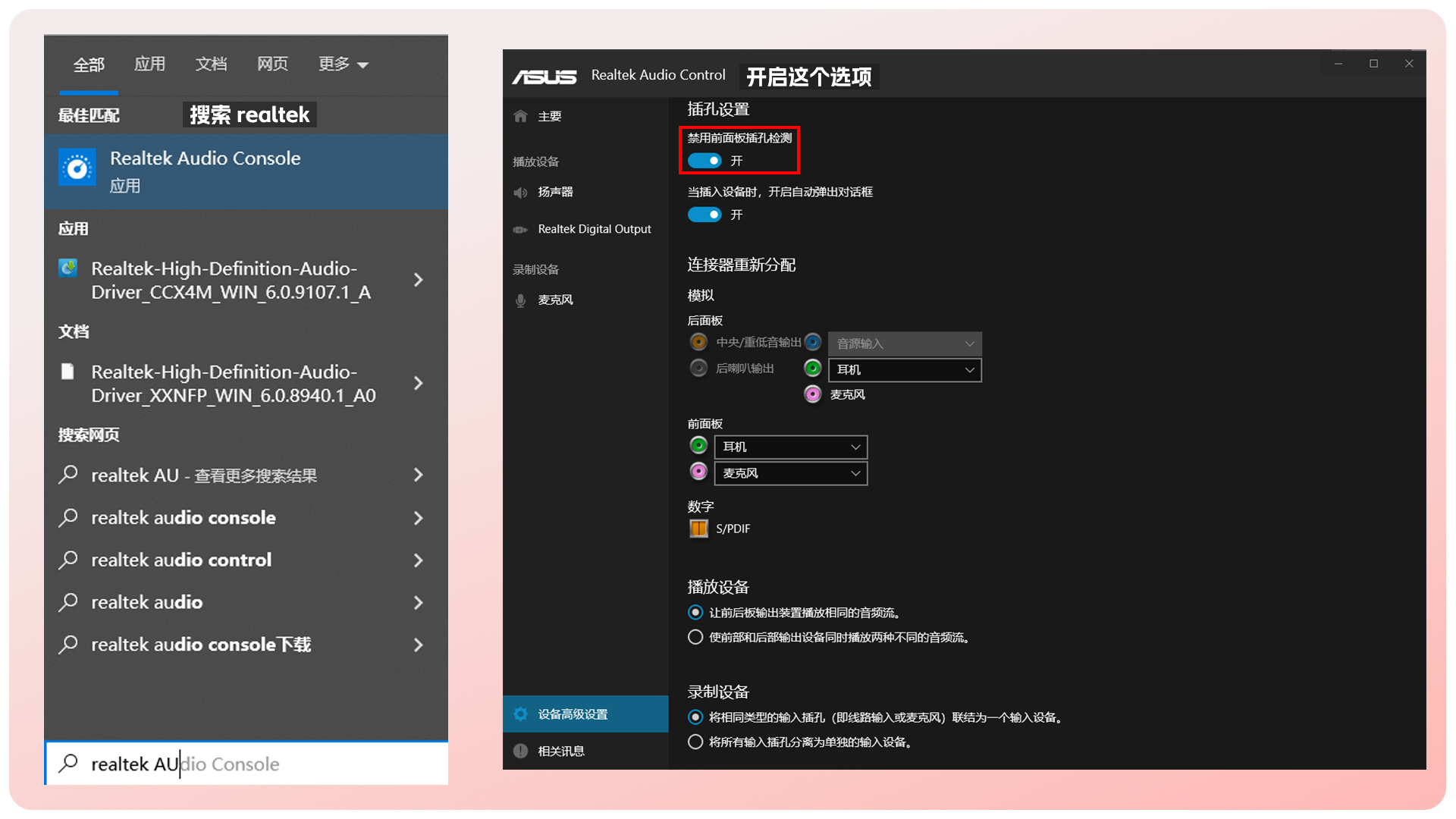Click the 最佳匹配 section heading
The image size is (1456, 819).
[x=89, y=115]
